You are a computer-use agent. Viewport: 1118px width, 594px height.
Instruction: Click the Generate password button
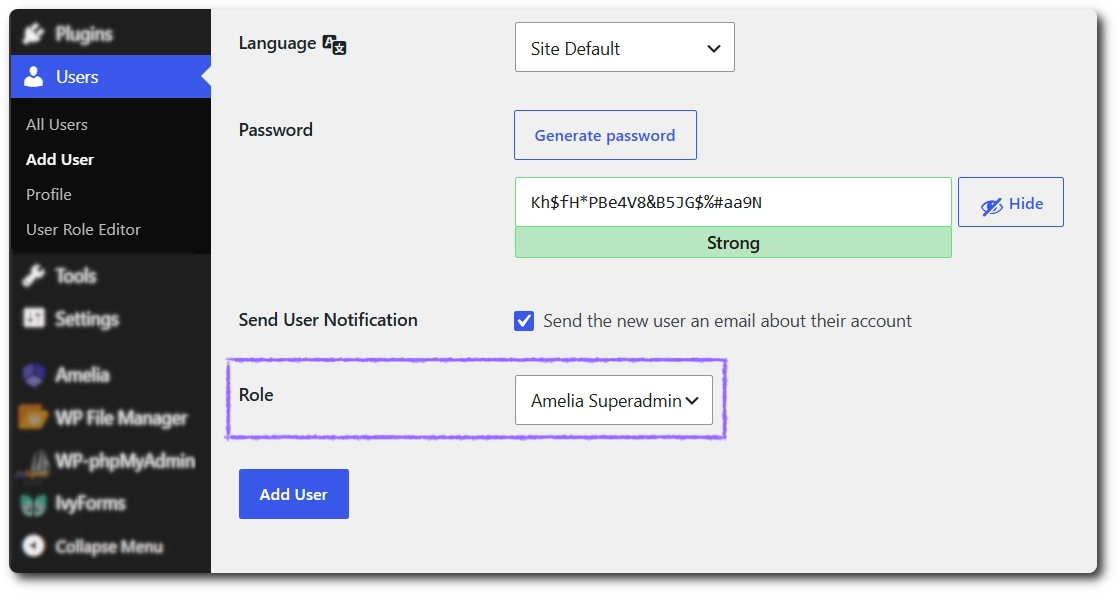605,135
